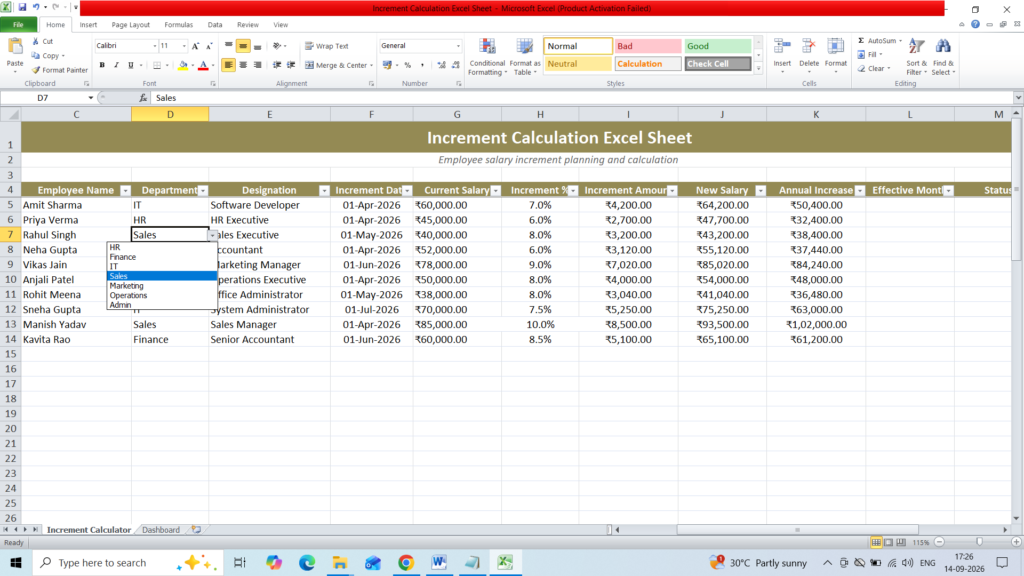Click the Insert cells icon
This screenshot has height=576, width=1024.
782,46
